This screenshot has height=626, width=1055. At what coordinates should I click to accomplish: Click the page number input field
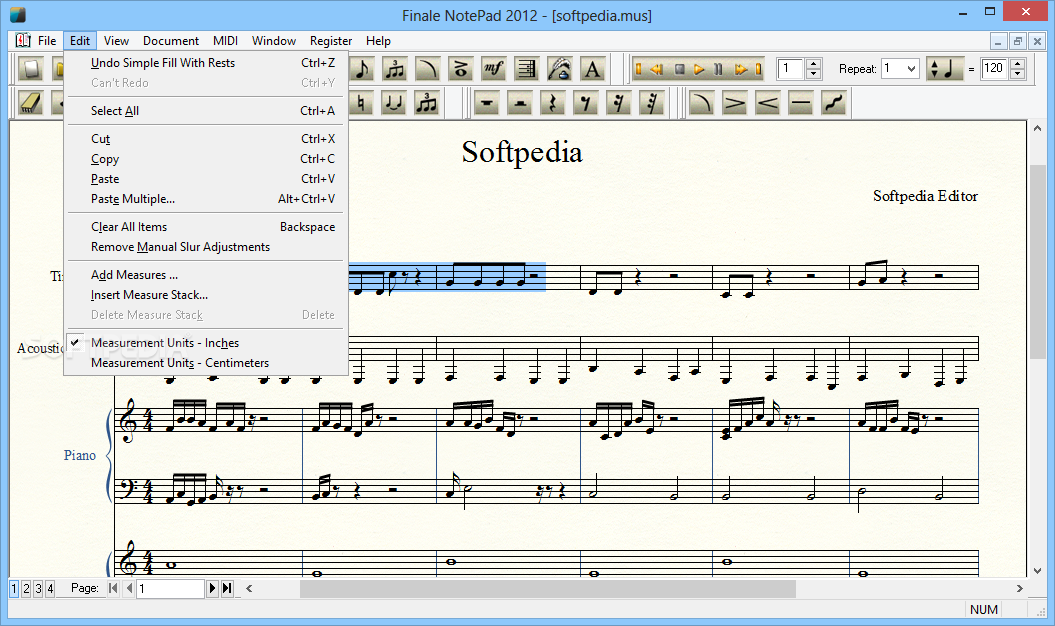coord(171,588)
